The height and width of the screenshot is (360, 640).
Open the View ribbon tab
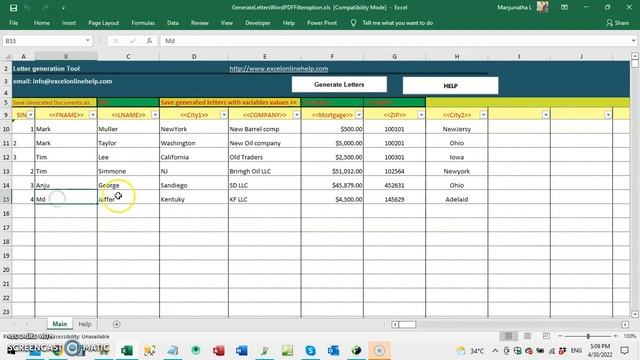coord(227,23)
